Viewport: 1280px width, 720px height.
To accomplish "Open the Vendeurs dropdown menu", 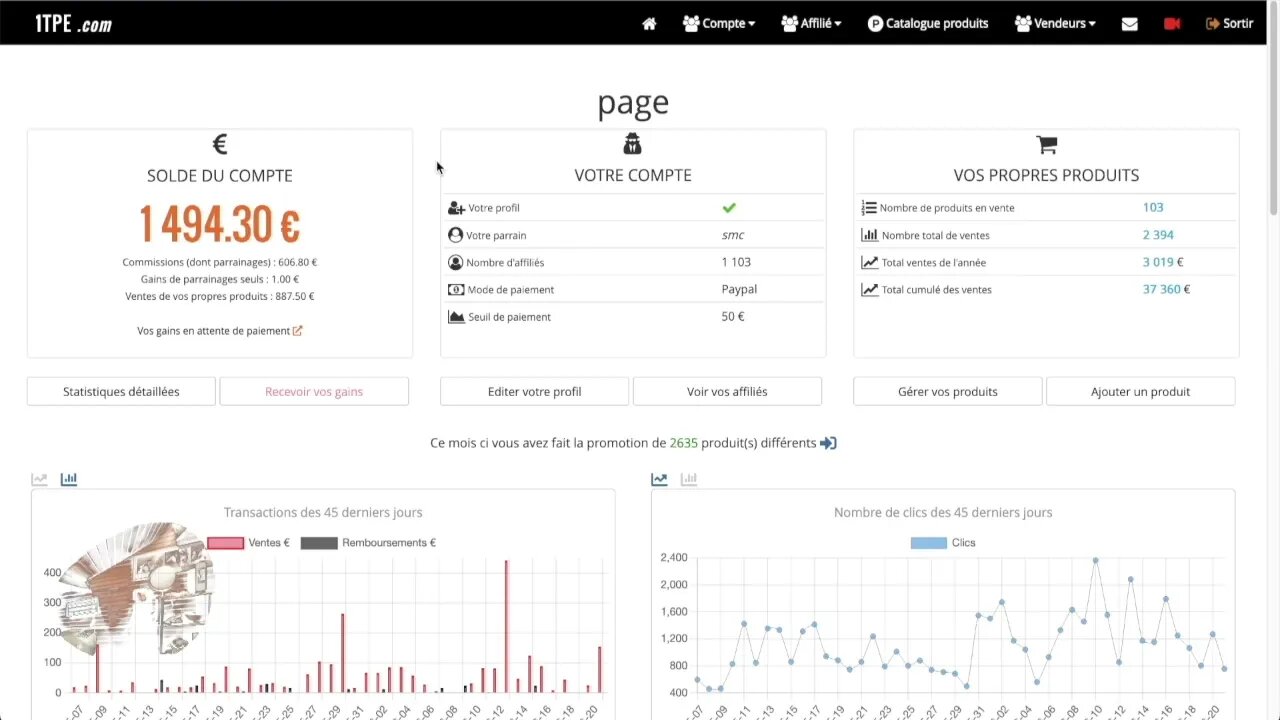I will coord(1055,23).
